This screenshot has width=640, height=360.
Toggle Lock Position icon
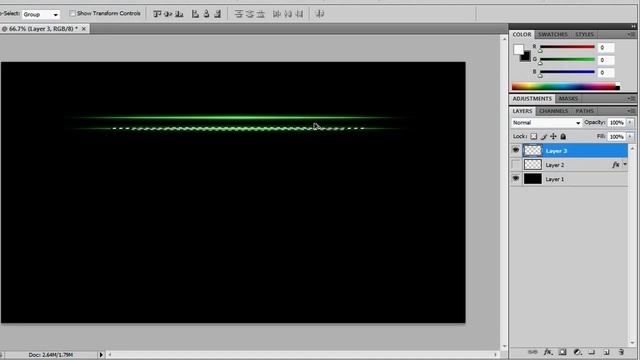point(553,136)
